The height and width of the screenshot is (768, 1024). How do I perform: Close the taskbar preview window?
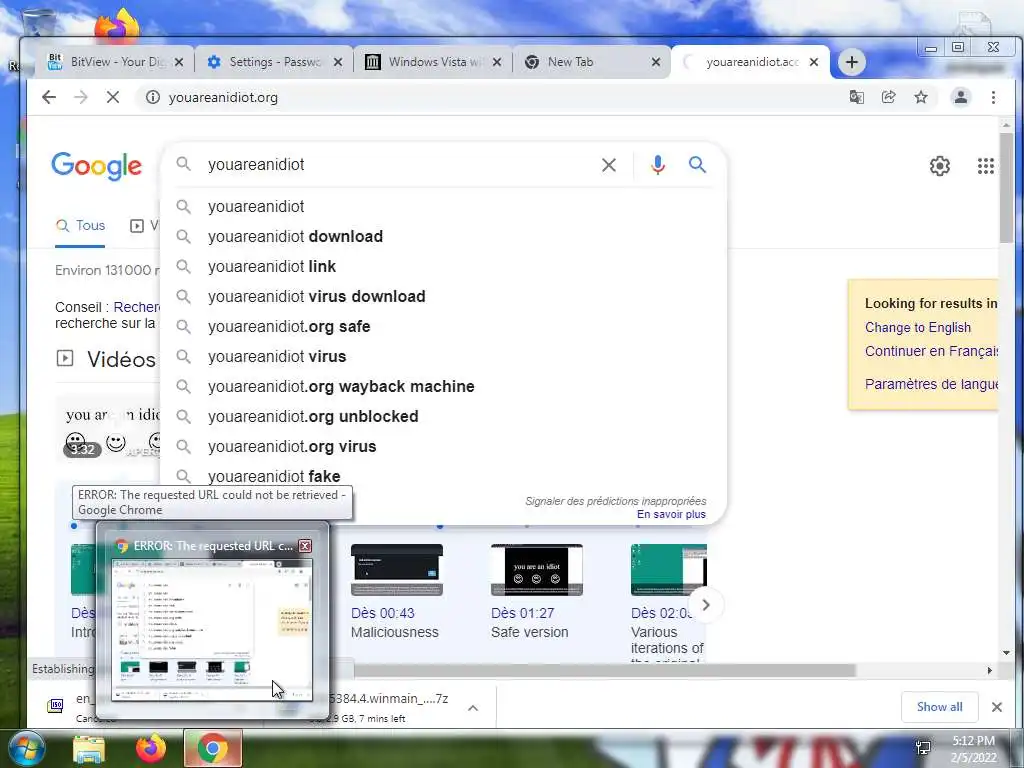click(305, 546)
